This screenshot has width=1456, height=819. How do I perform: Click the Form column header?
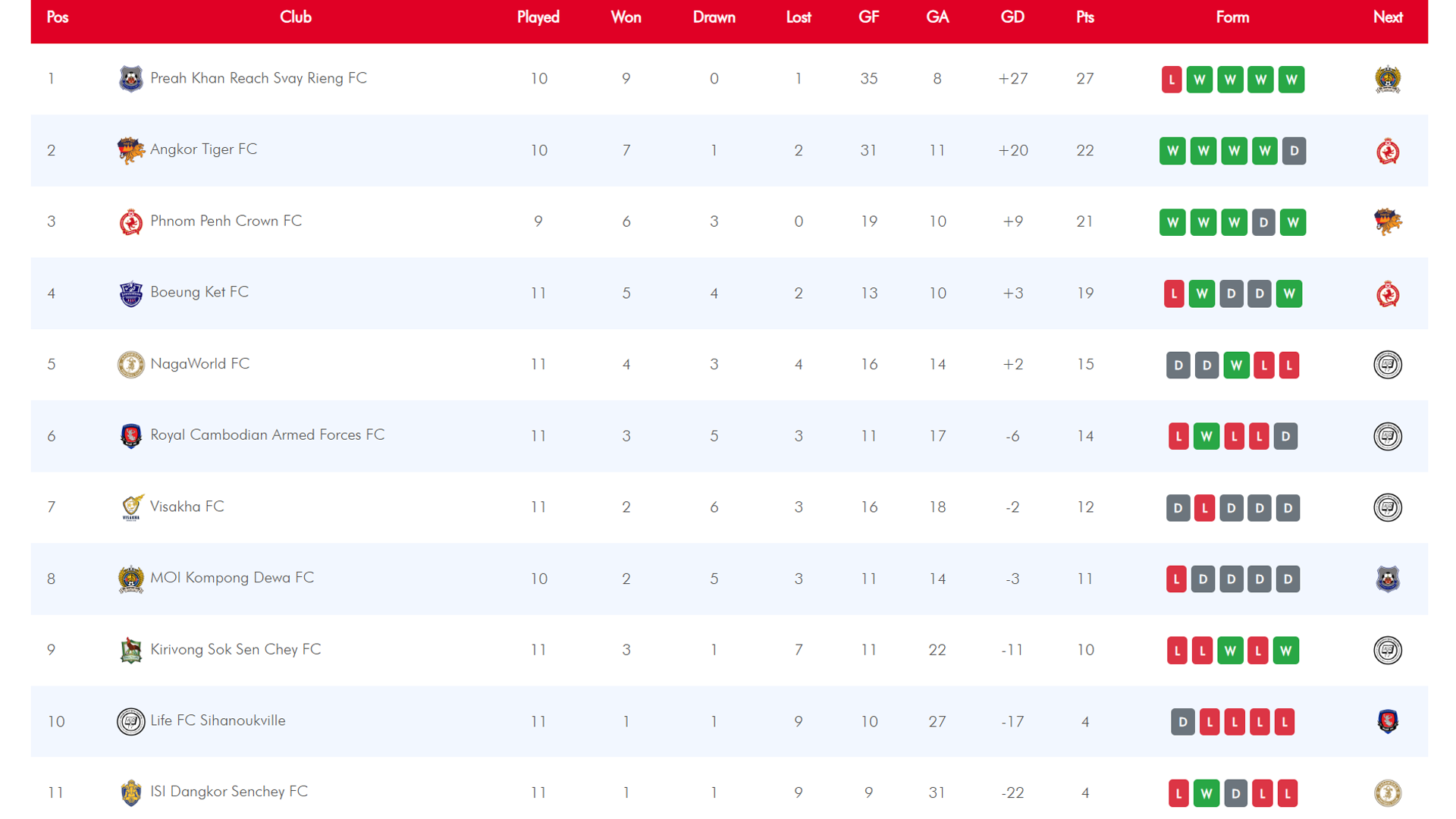point(1232,17)
